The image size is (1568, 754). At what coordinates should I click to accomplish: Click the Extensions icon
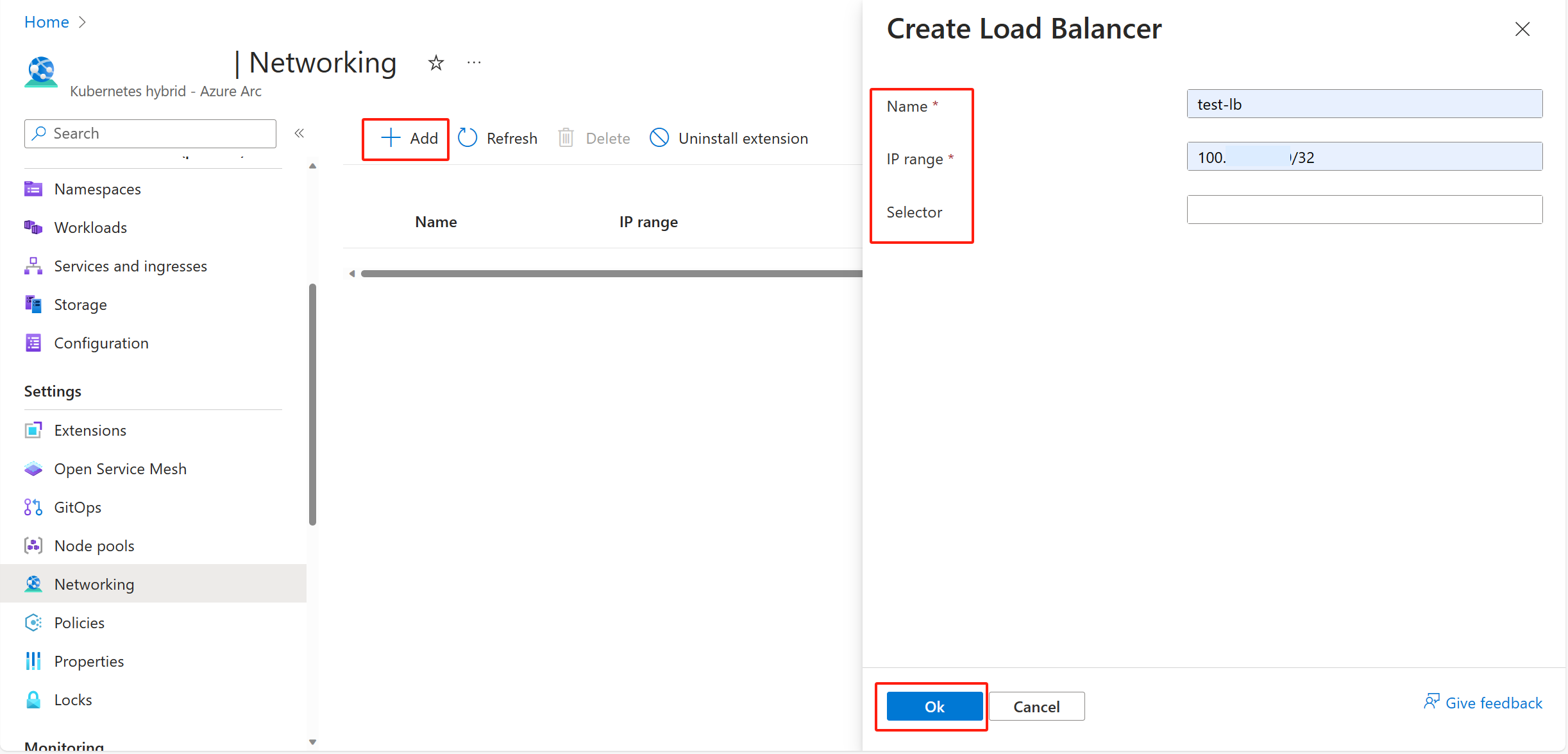pos(33,430)
